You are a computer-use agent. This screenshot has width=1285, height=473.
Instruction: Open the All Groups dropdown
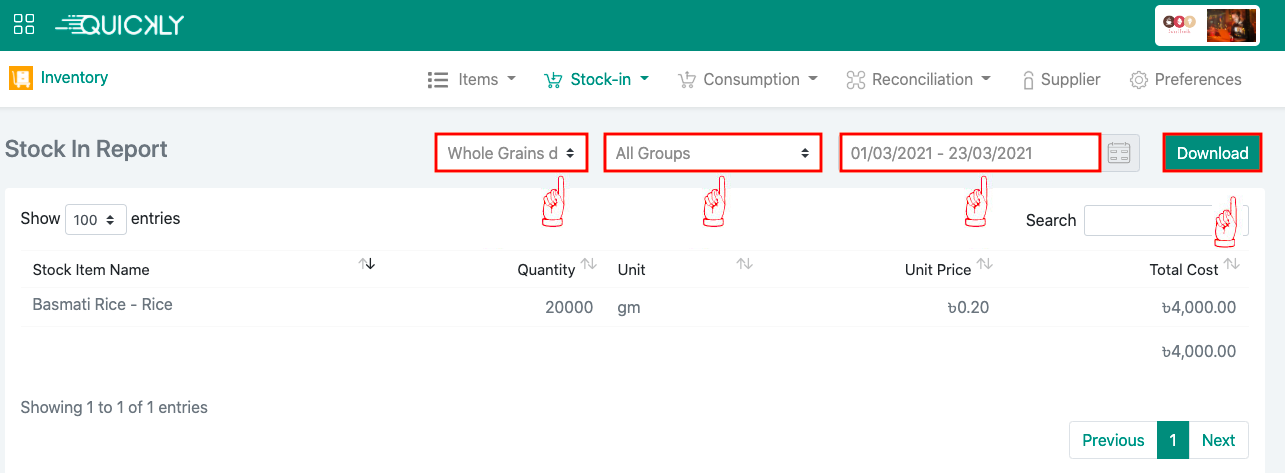point(712,153)
